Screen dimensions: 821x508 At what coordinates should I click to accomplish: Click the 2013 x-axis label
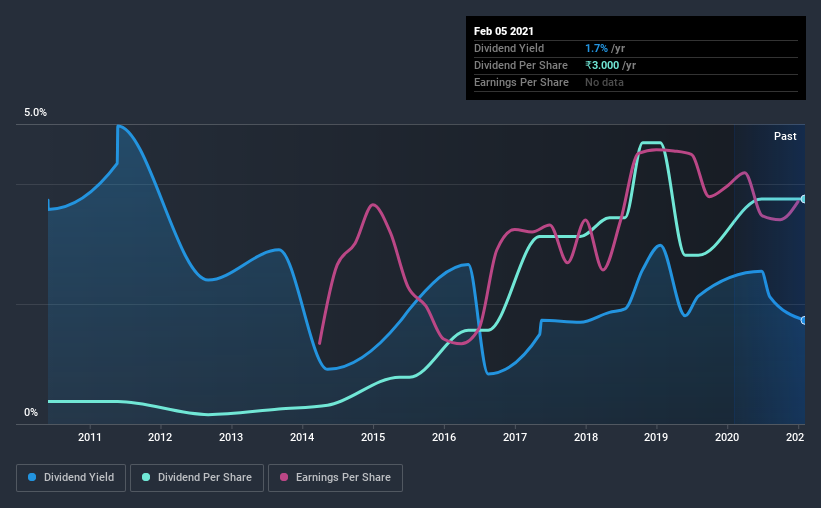[231, 437]
